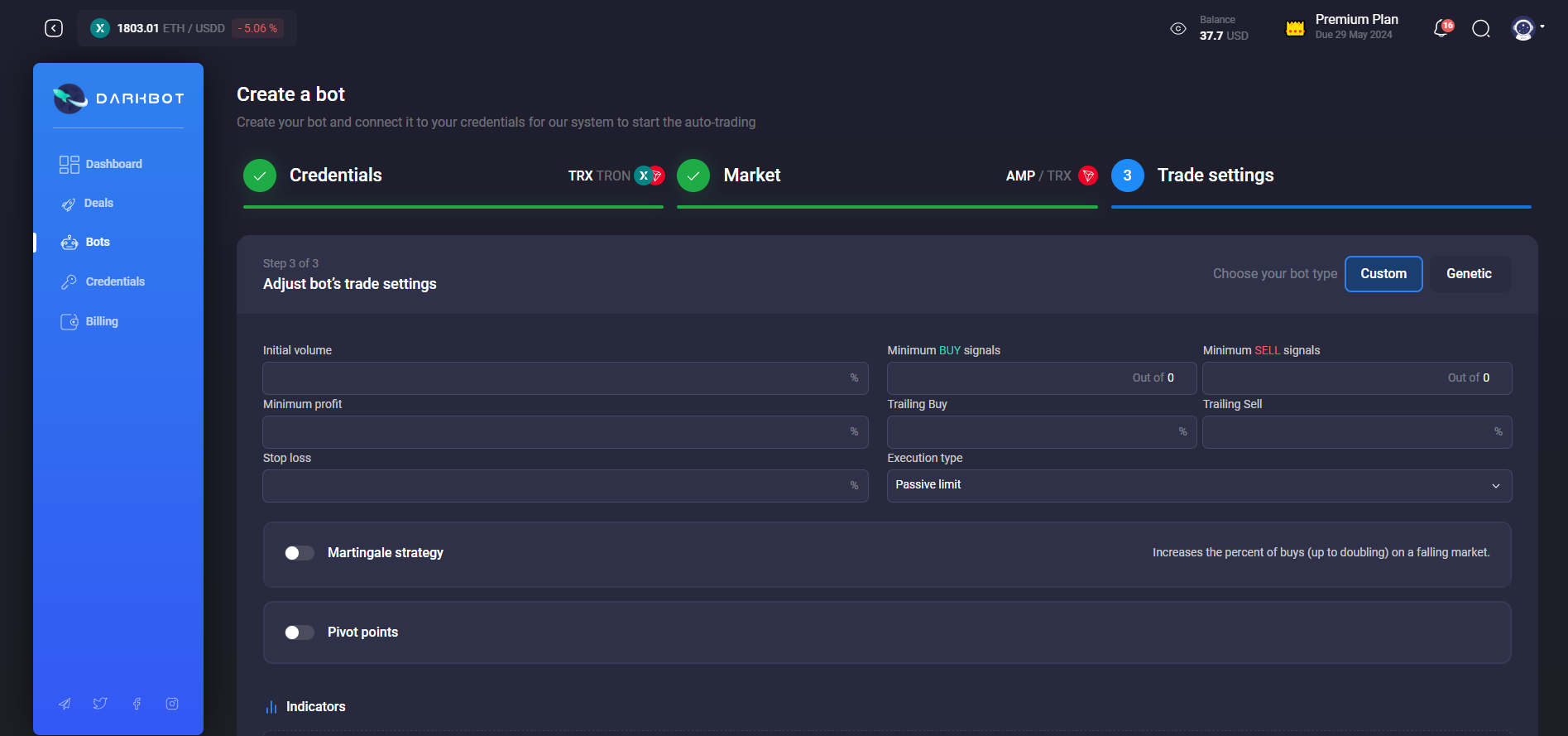Open search with the magnifier icon
The height and width of the screenshot is (736, 1568).
click(x=1481, y=29)
